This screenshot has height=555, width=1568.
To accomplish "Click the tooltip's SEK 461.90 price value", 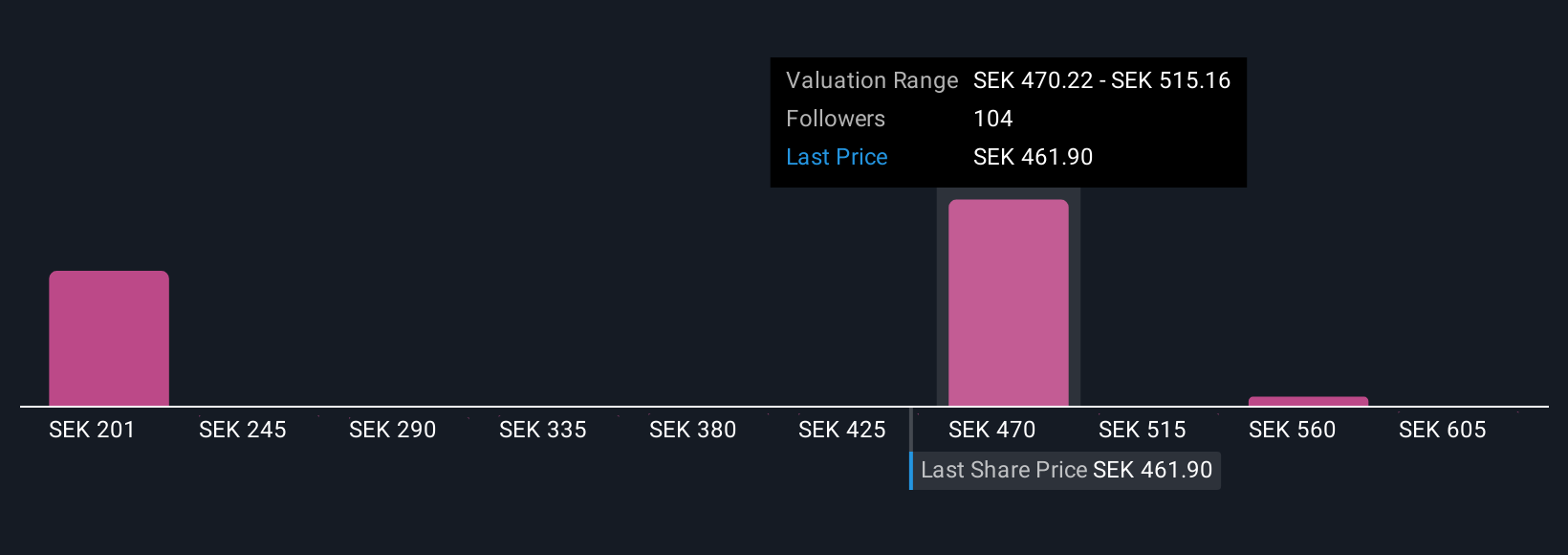I will 1033,157.
